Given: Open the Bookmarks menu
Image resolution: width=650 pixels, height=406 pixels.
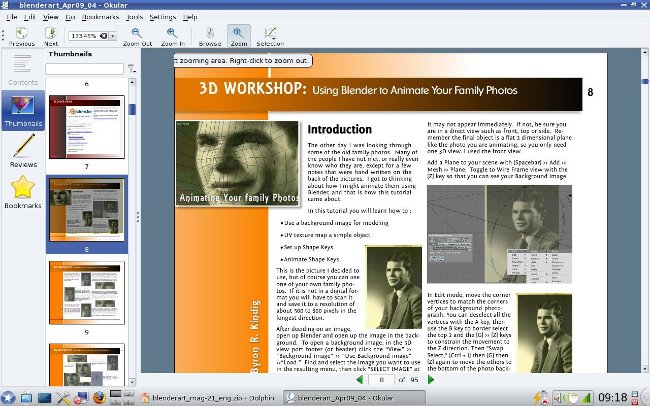Looking at the screenshot, I should tap(100, 17).
